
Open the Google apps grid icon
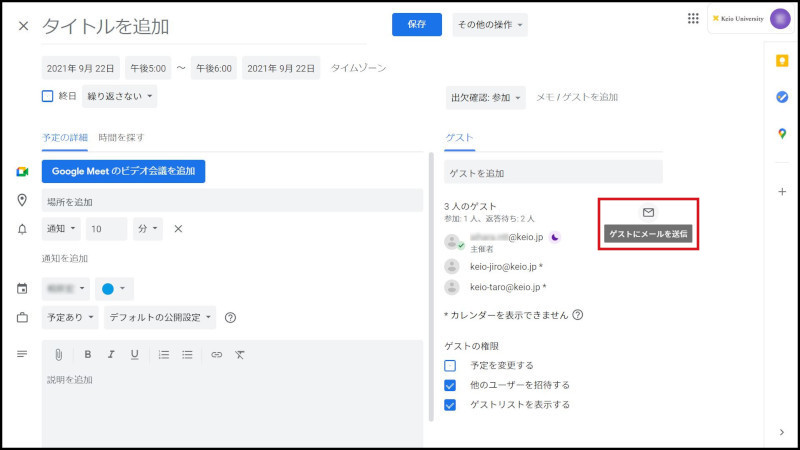[x=693, y=18]
